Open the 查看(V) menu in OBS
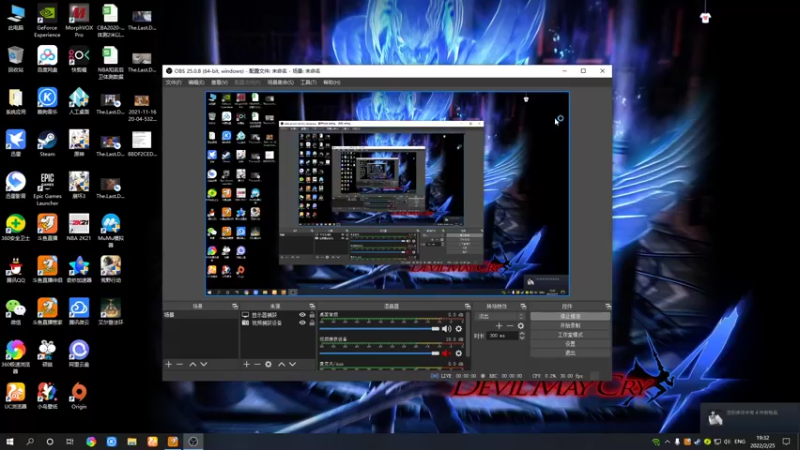This screenshot has width=800, height=450. (x=219, y=82)
